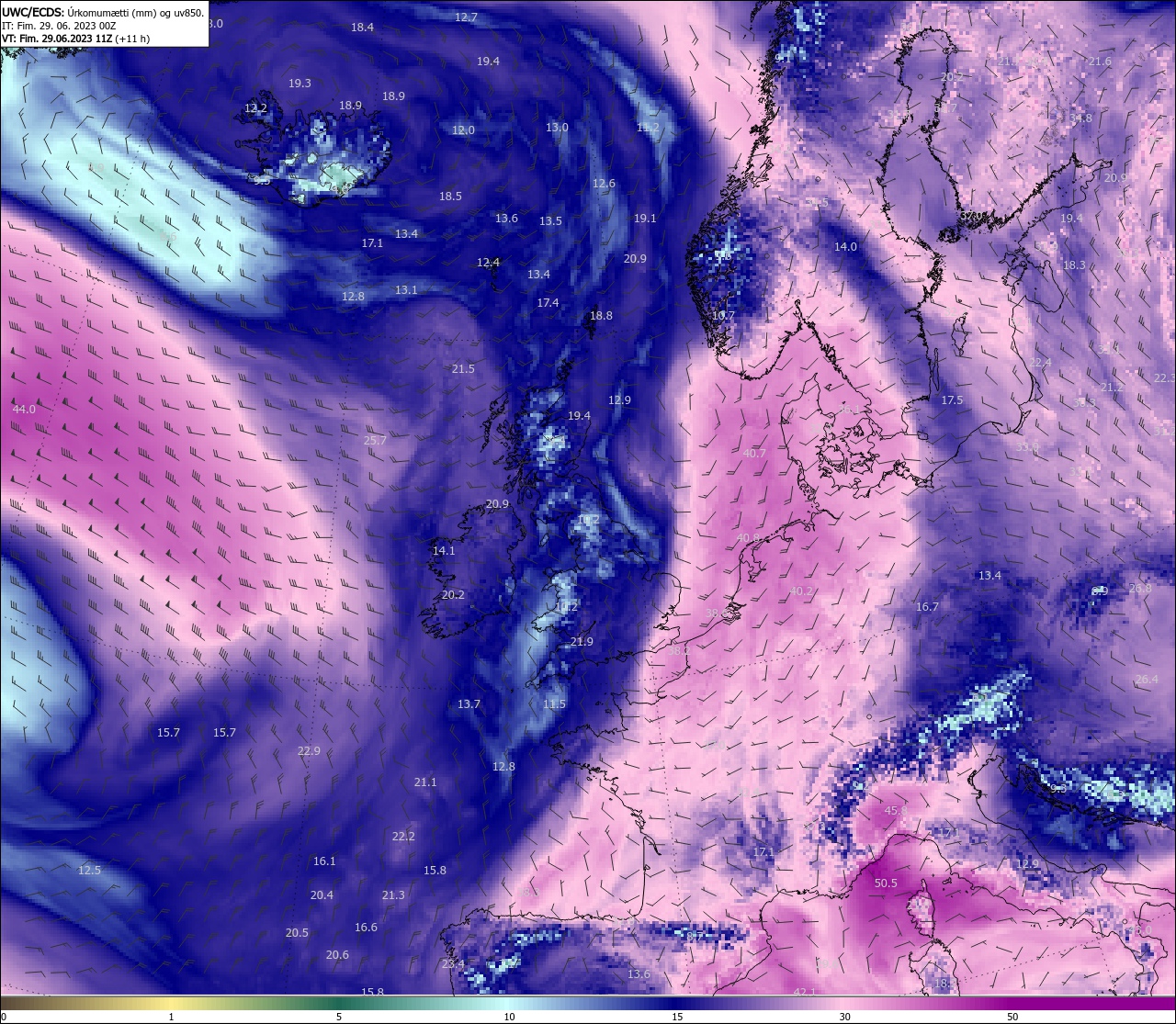This screenshot has height=1024, width=1176.
Task: Click the 12.5 value at the lower left
Action: [x=89, y=871]
